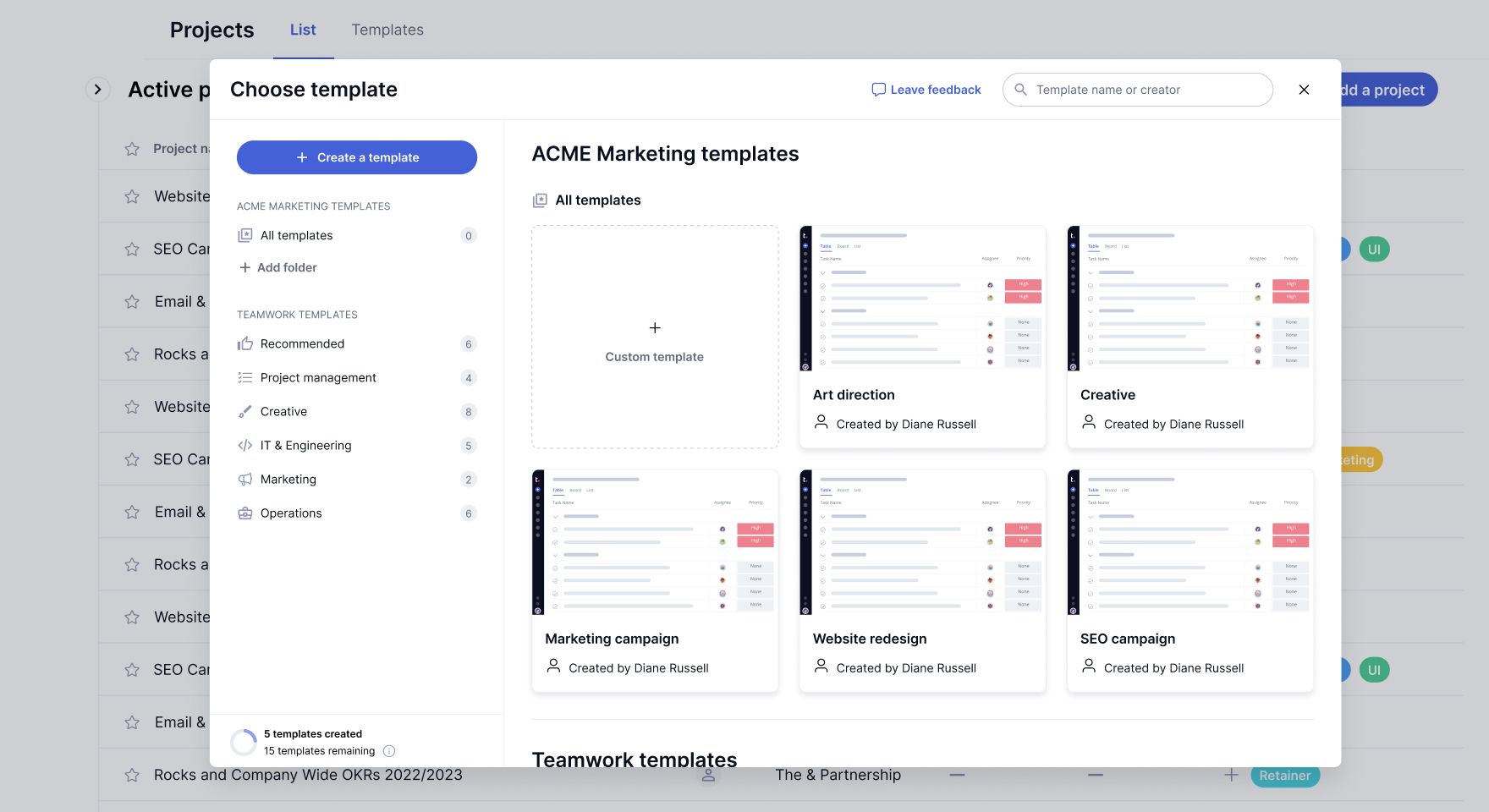Click Add folder in the sidebar
The height and width of the screenshot is (812, 1489).
(x=278, y=267)
